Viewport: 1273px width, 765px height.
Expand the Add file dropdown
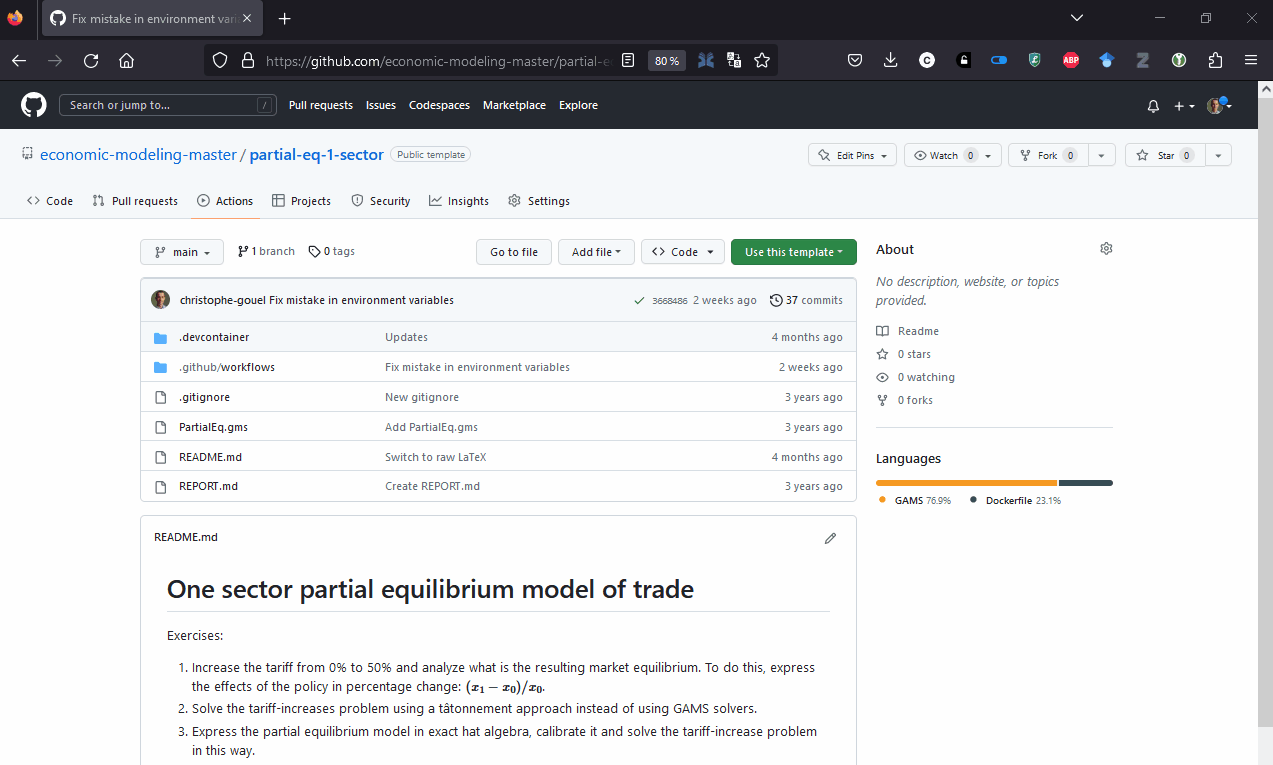coord(596,252)
